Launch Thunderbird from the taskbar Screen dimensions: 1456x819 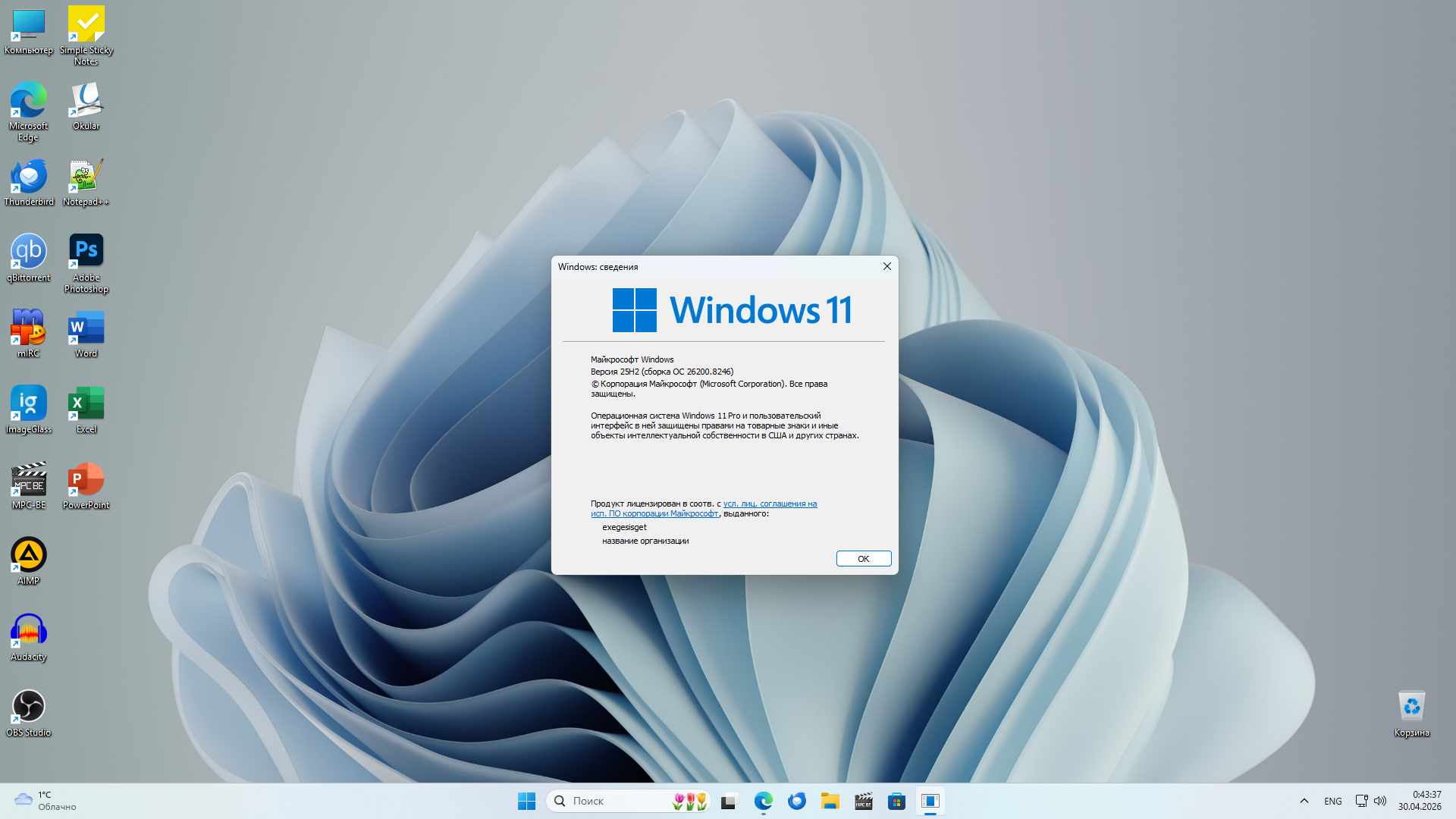tap(797, 801)
